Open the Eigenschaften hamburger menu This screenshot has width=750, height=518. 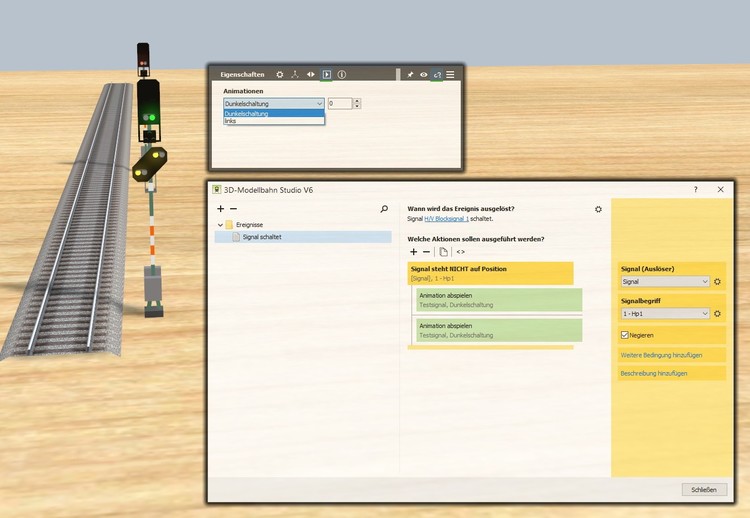[x=451, y=75]
